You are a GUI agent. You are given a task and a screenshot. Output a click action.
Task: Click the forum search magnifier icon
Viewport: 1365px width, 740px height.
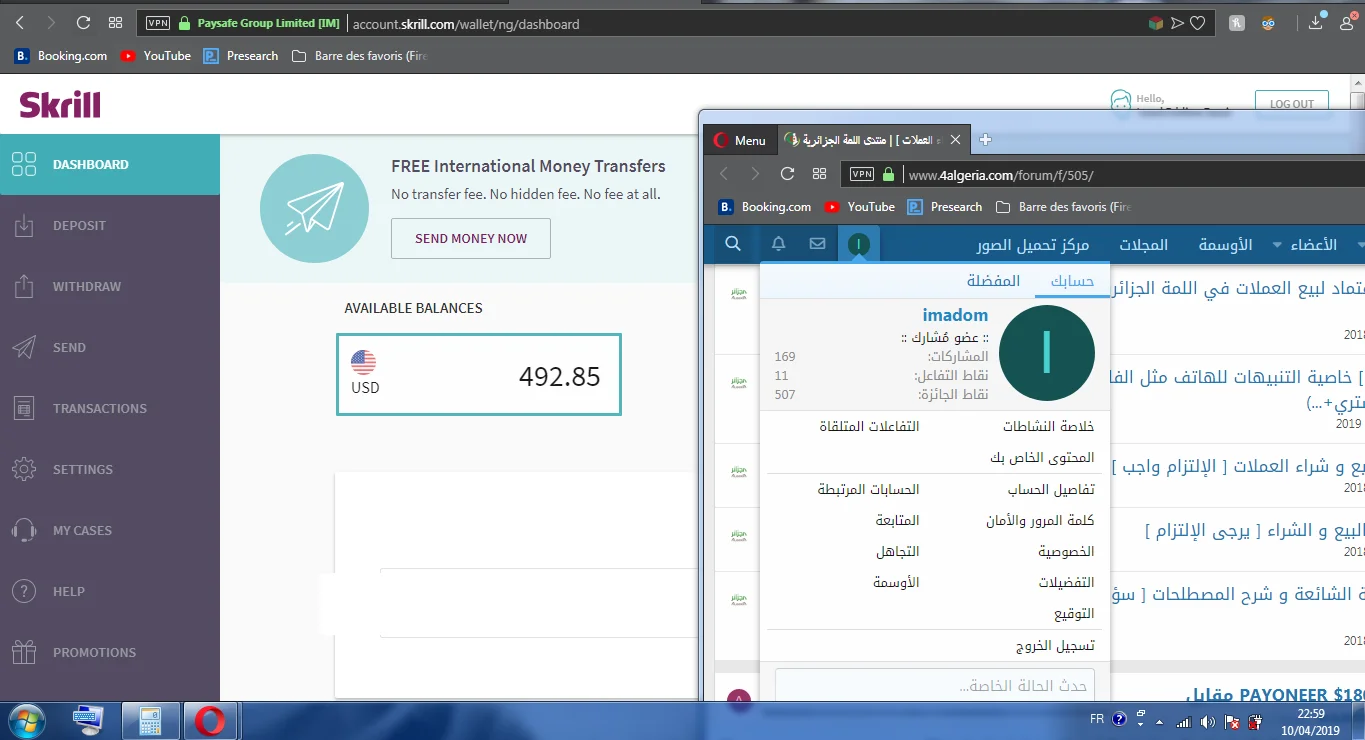(x=733, y=244)
